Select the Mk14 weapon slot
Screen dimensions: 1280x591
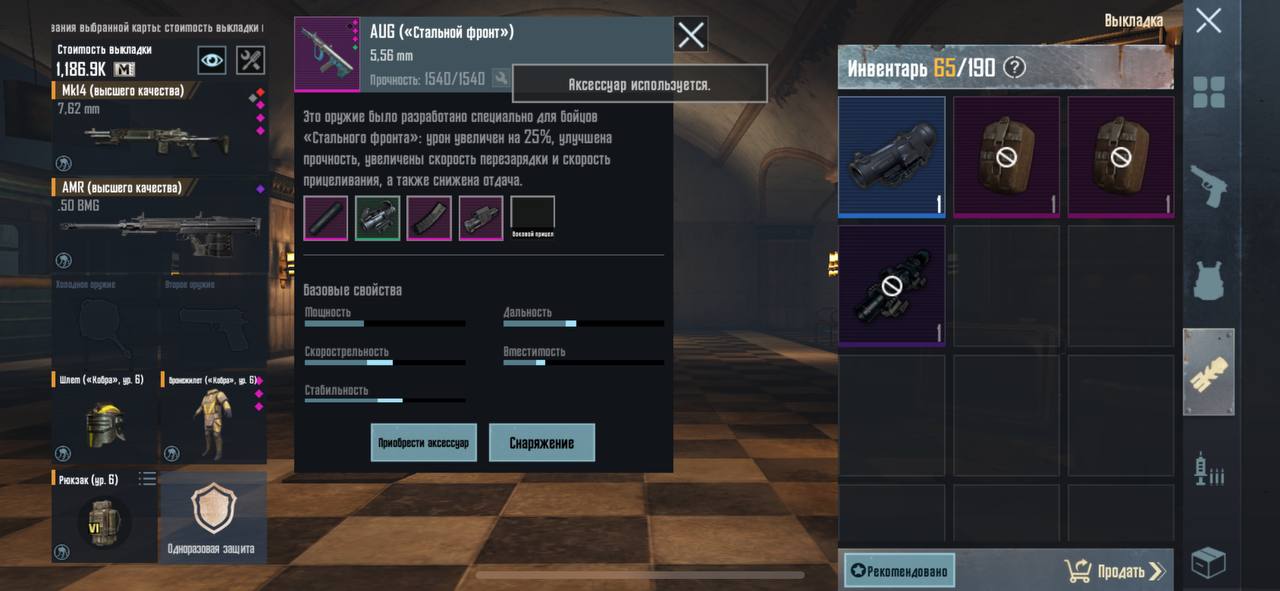point(159,128)
